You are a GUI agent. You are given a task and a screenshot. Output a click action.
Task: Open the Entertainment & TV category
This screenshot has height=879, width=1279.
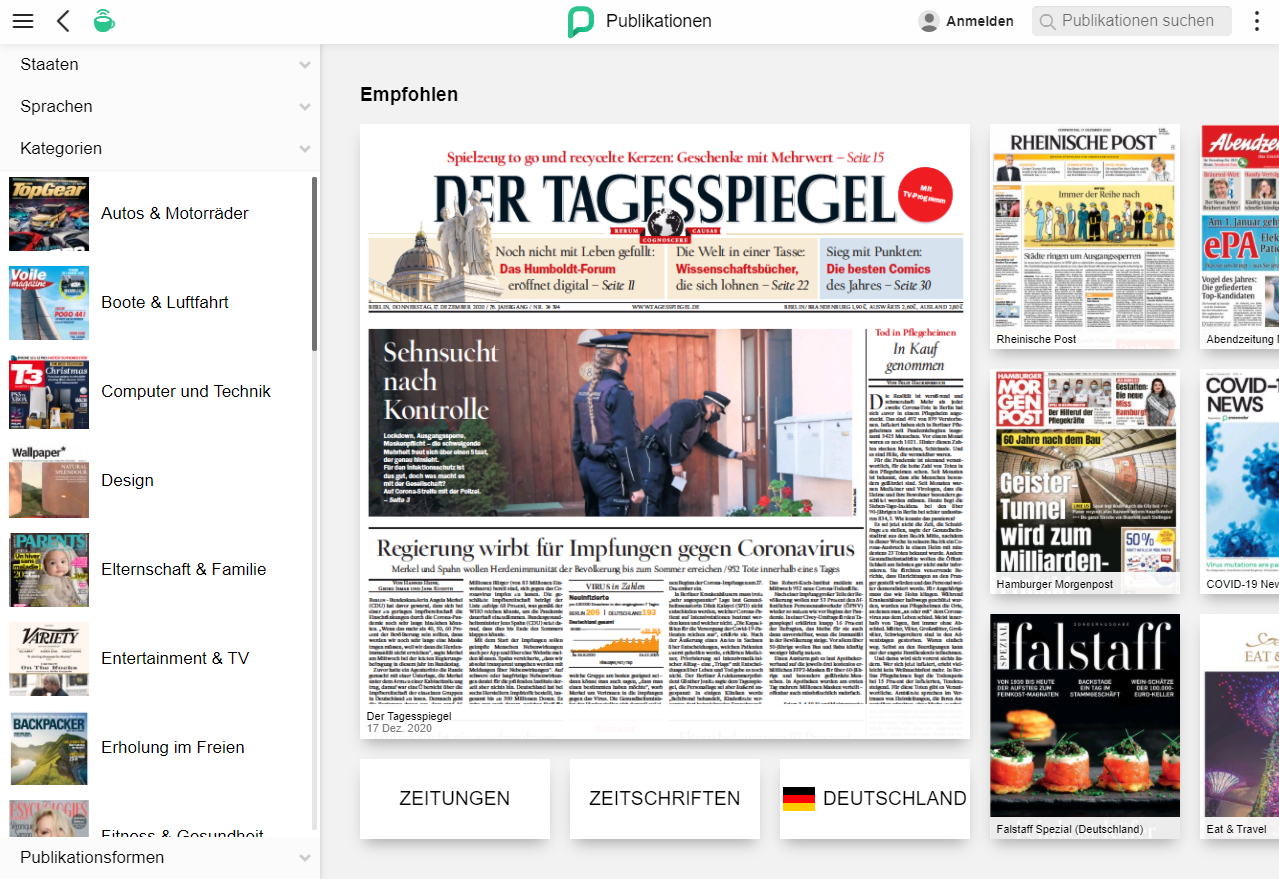pyautogui.click(x=174, y=658)
